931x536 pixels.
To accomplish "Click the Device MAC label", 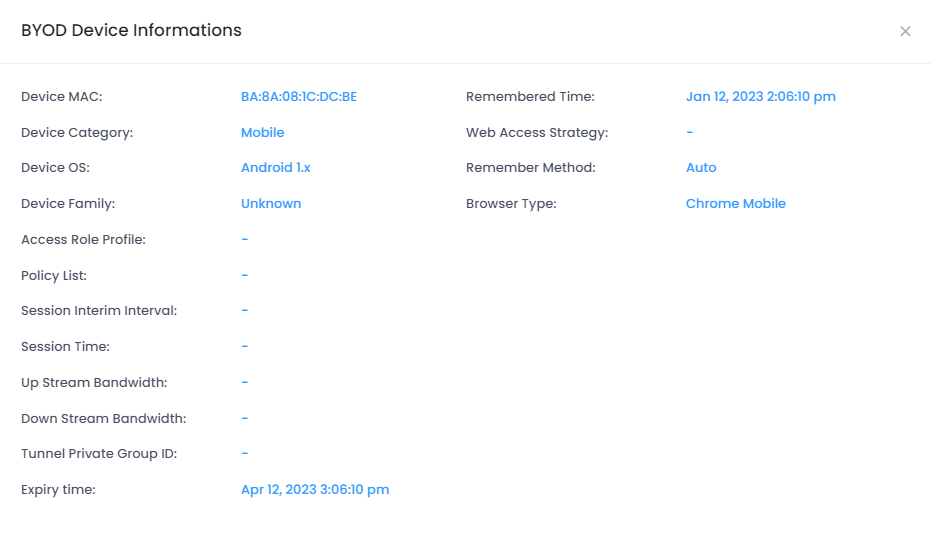I will tap(62, 97).
